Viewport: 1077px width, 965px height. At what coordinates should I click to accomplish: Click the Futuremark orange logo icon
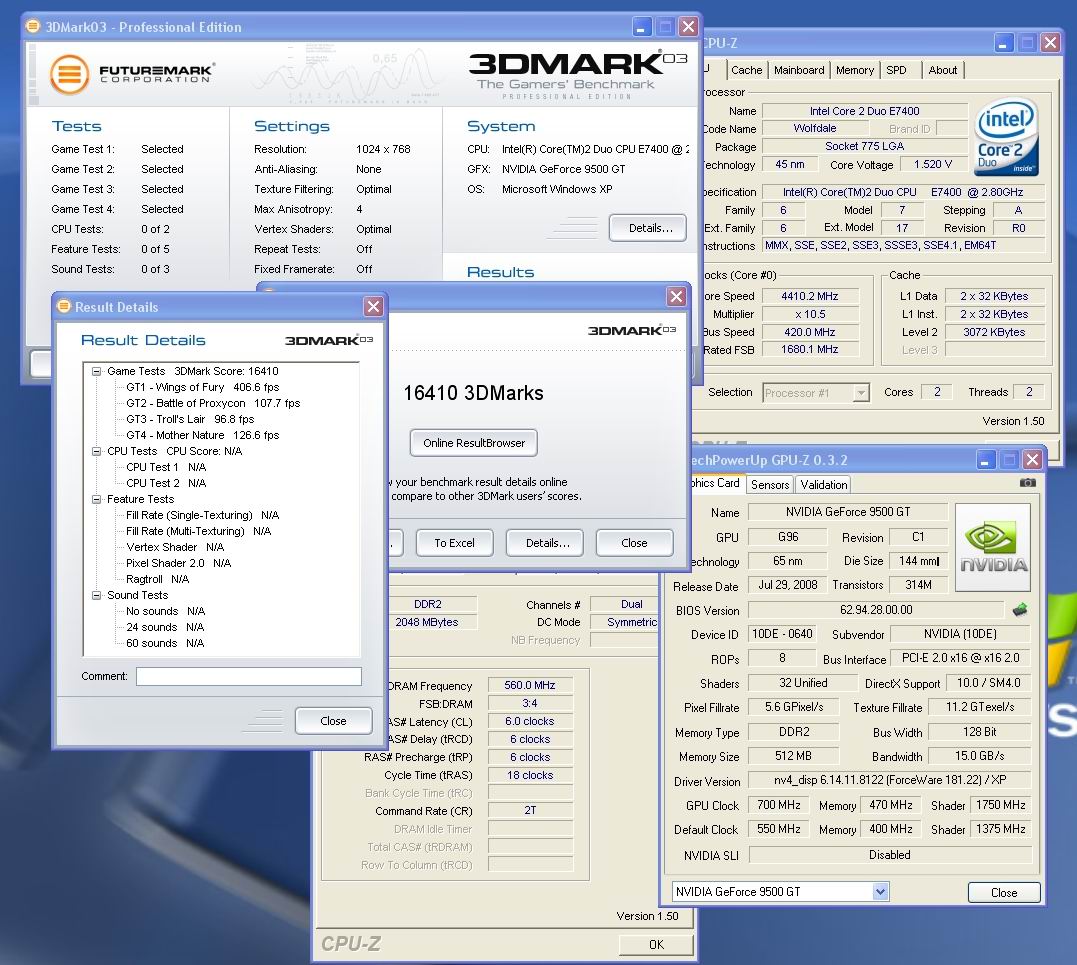(69, 73)
